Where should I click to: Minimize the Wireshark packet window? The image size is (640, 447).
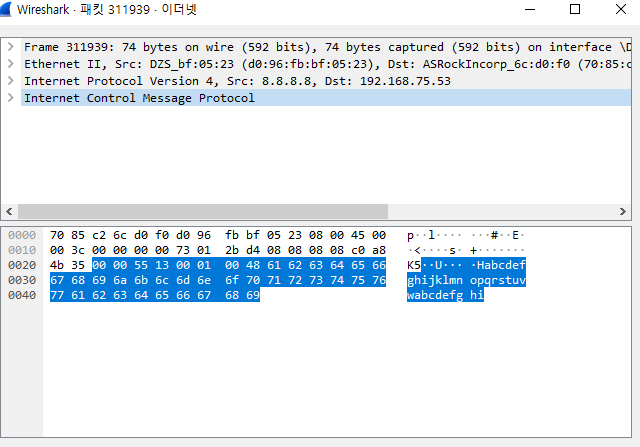pyautogui.click(x=530, y=9)
